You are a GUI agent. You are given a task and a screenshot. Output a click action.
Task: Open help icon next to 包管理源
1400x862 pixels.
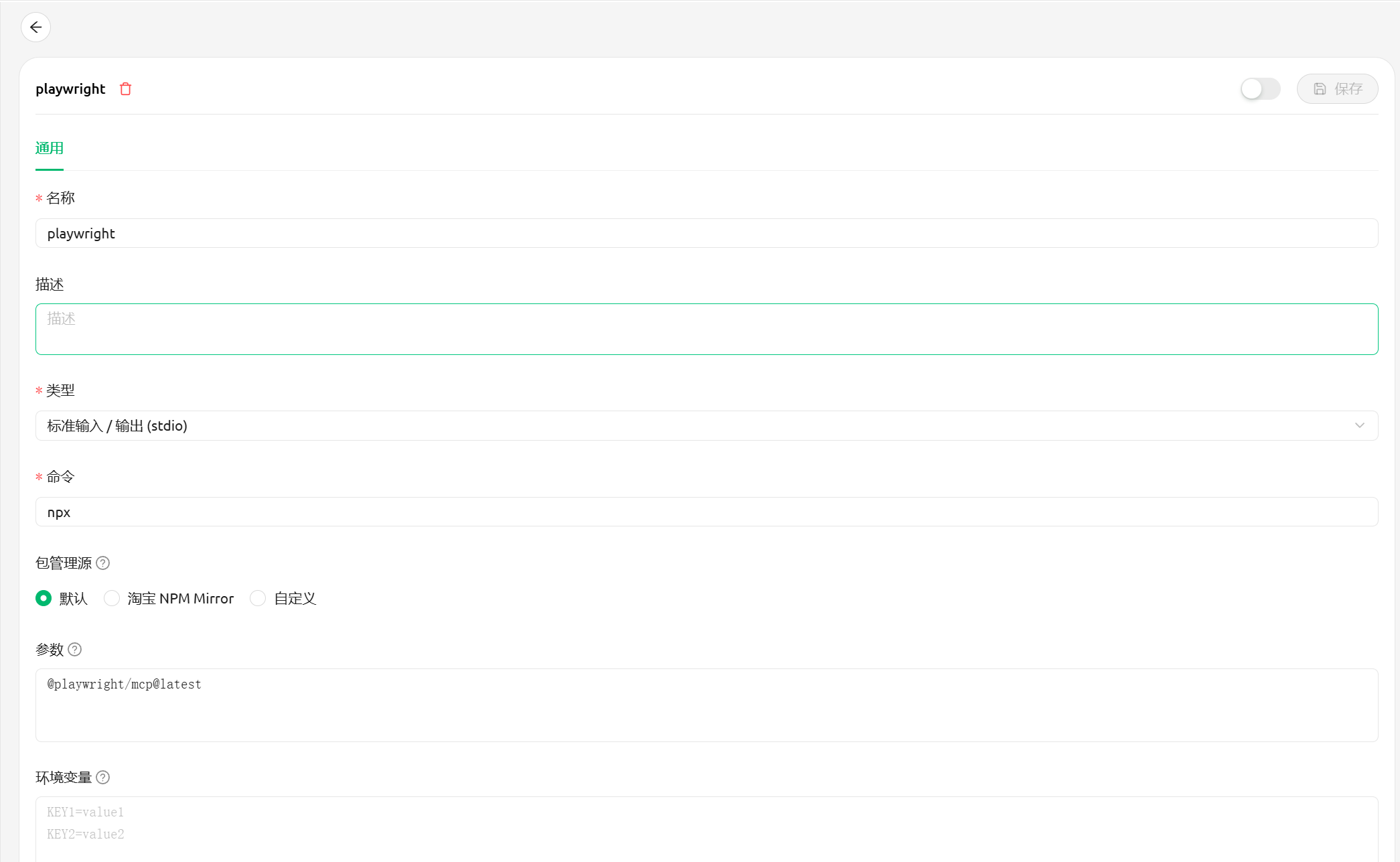(x=102, y=563)
